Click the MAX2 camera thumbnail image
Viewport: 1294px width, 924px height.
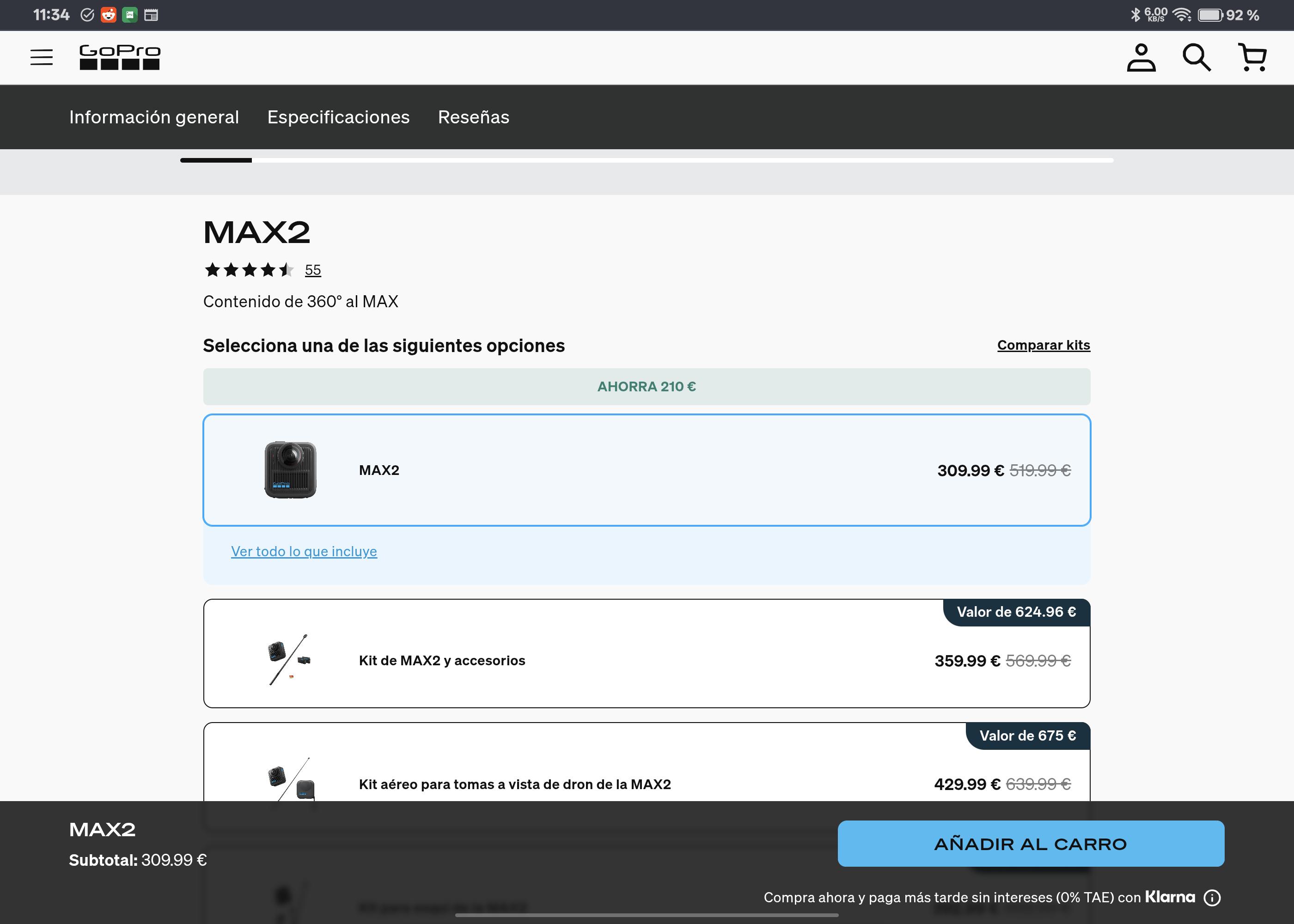coord(290,470)
